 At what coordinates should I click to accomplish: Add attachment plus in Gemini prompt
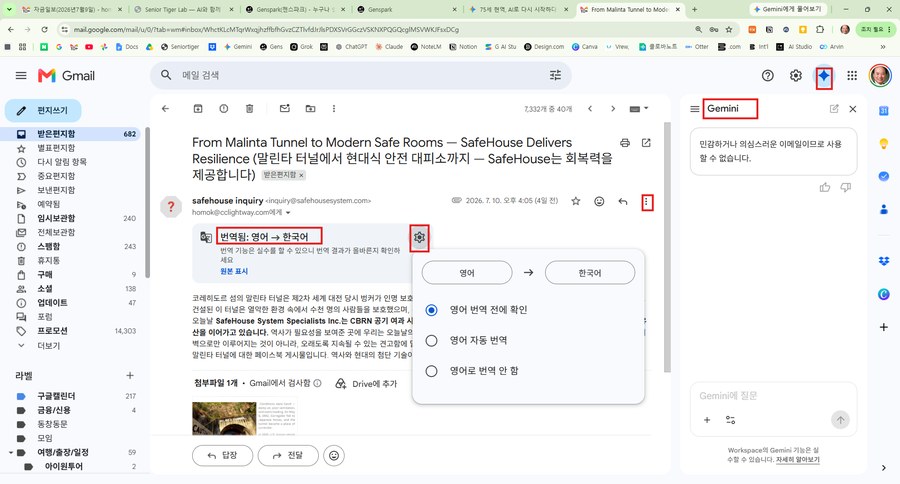point(707,420)
